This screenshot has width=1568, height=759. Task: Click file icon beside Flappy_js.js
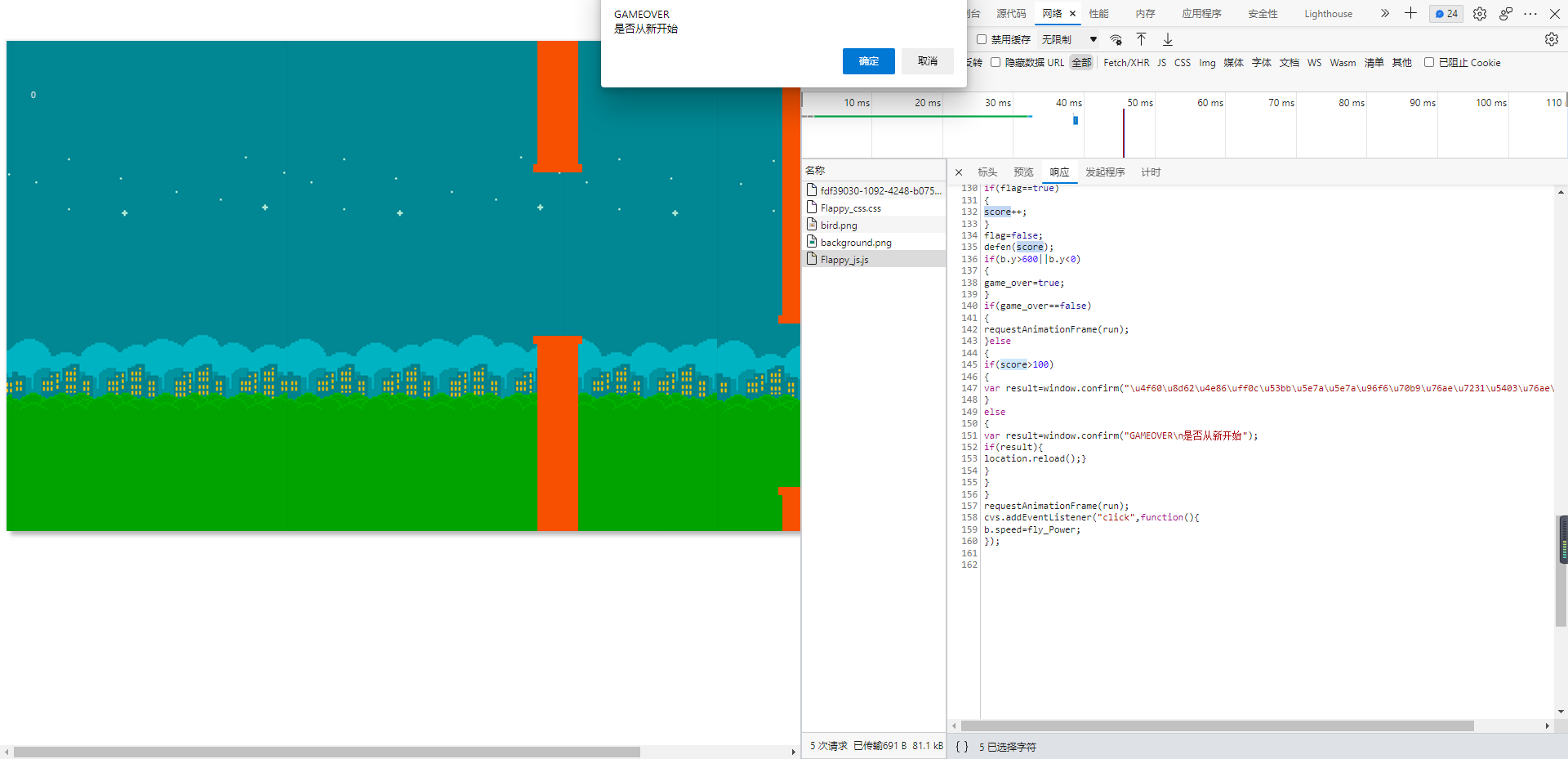pyautogui.click(x=812, y=259)
